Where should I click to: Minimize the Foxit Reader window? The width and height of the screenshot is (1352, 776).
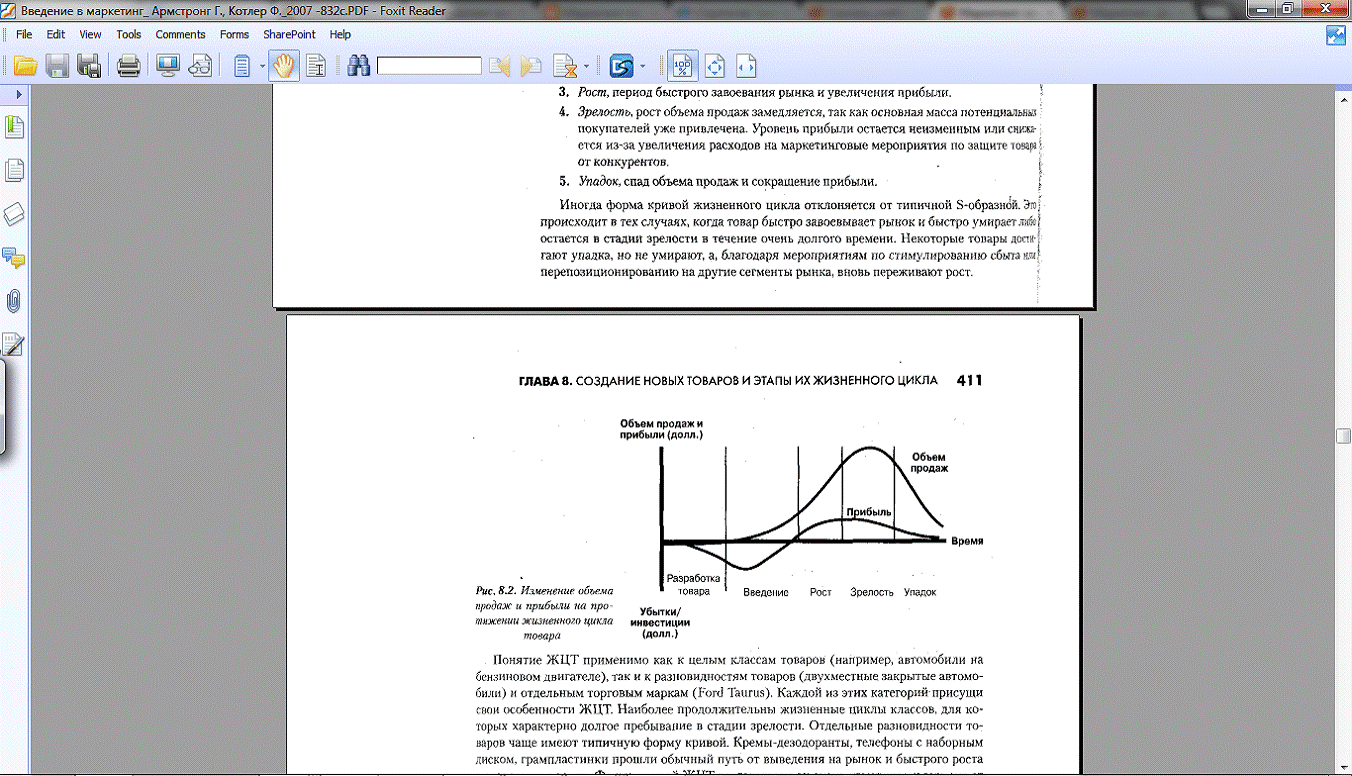pos(1260,9)
